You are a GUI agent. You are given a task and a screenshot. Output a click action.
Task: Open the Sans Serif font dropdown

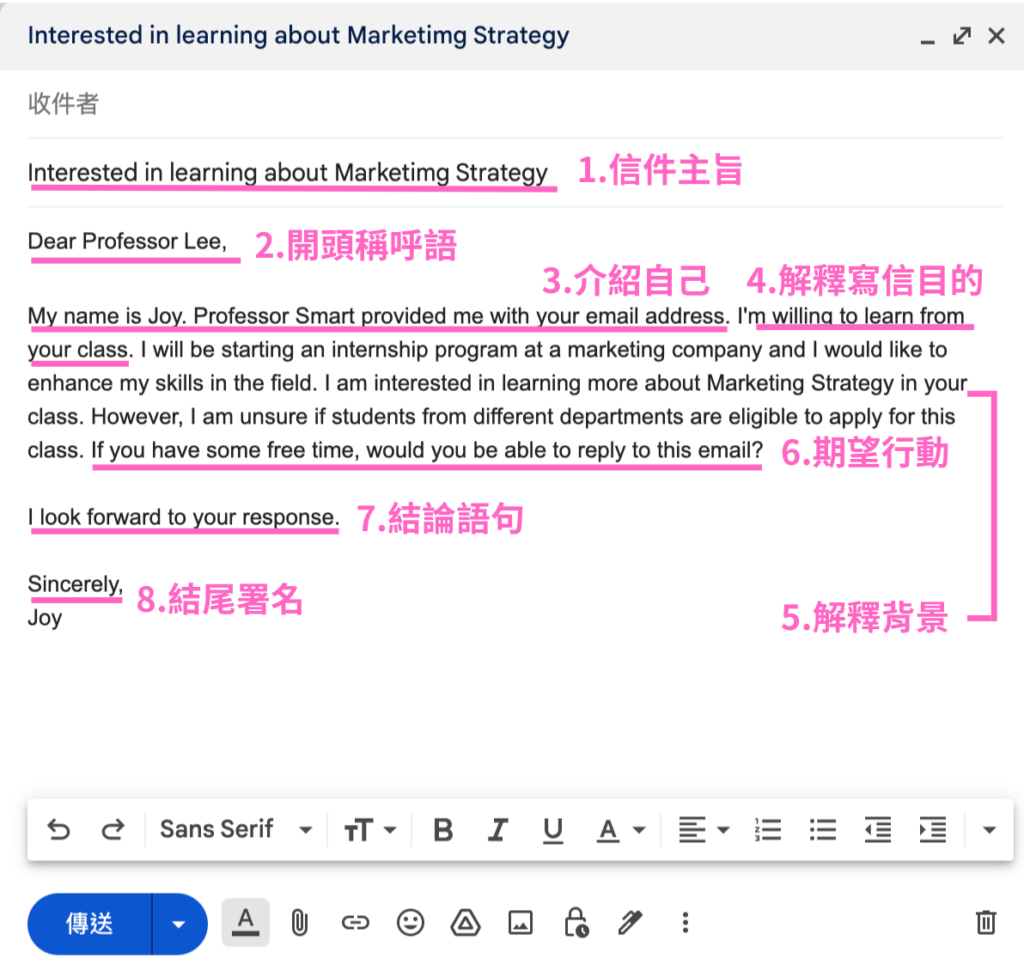click(x=235, y=829)
